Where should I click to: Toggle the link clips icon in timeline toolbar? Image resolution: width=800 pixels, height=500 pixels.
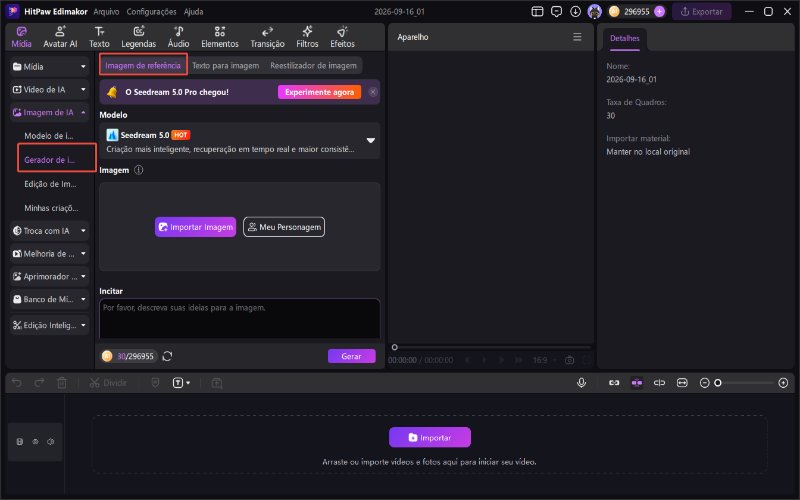tap(614, 383)
